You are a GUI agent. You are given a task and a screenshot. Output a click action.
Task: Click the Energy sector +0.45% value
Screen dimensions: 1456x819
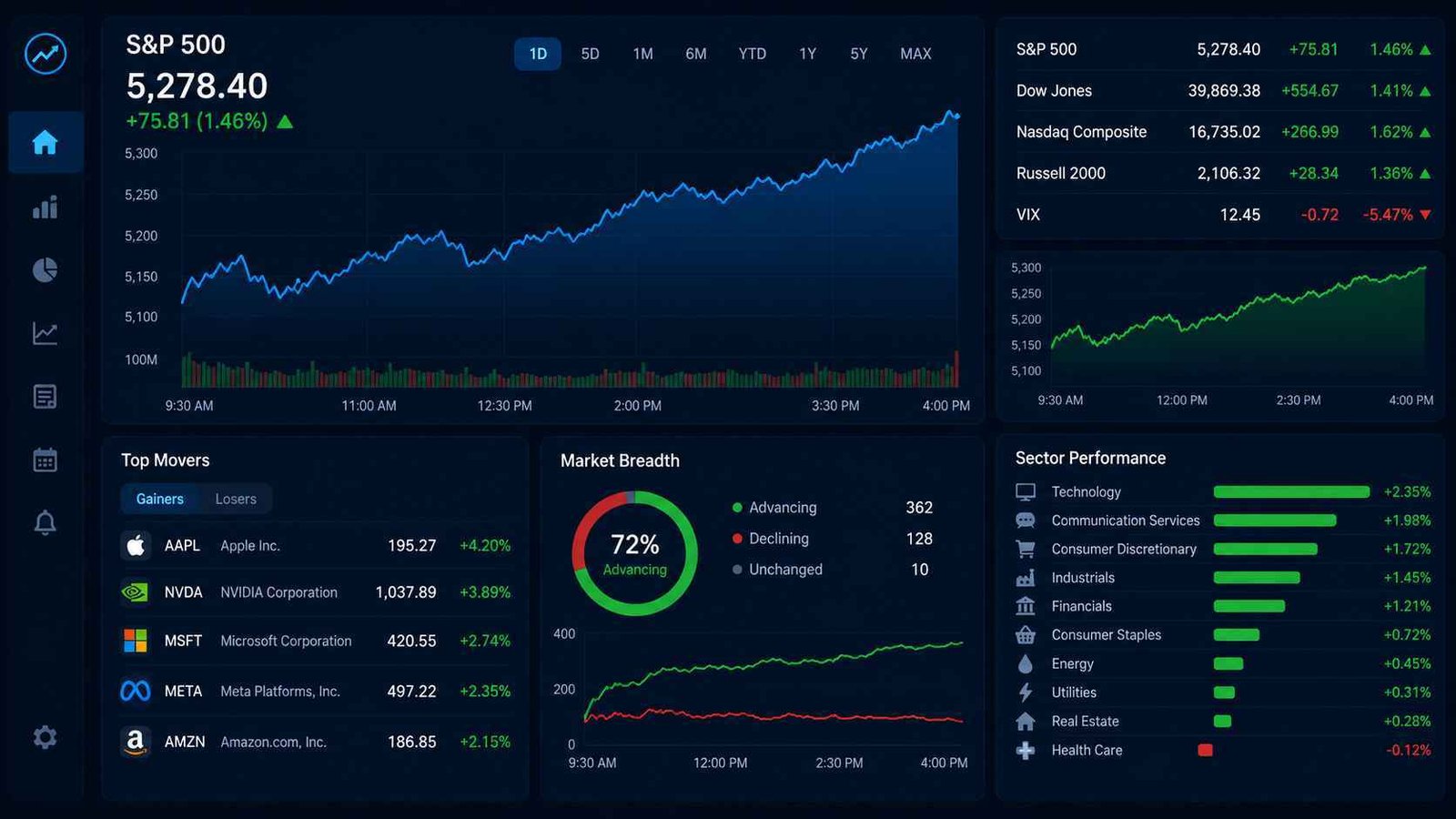(x=1407, y=663)
